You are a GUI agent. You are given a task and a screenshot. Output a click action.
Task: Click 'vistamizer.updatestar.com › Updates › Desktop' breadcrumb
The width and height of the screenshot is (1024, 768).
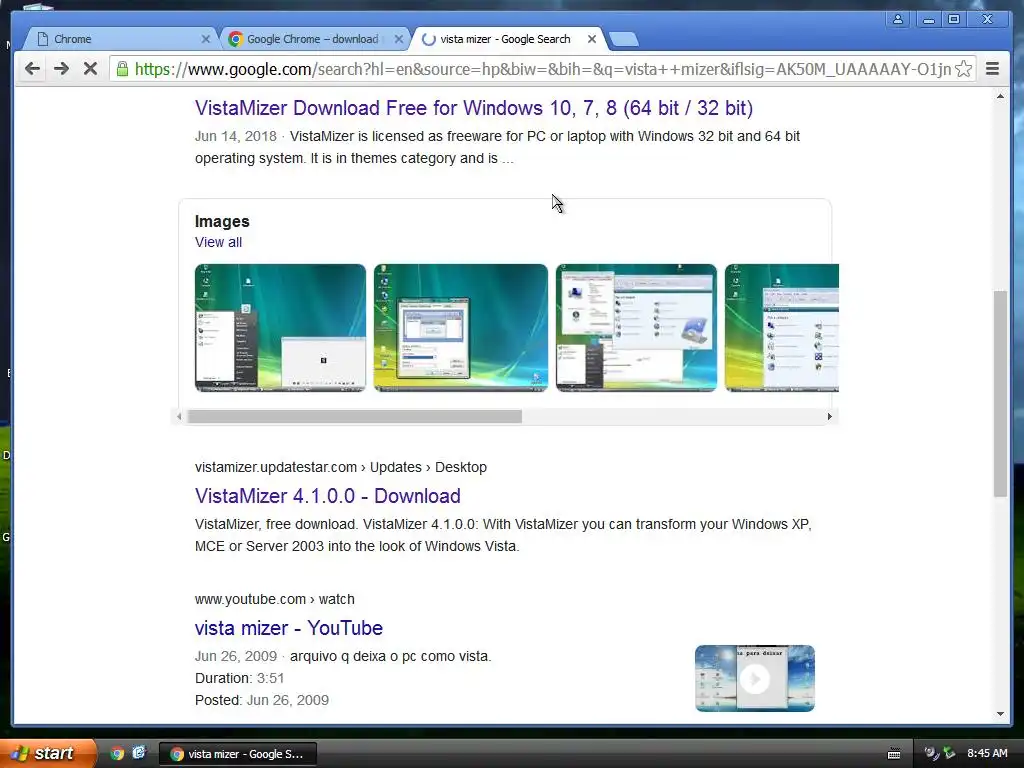coord(341,468)
